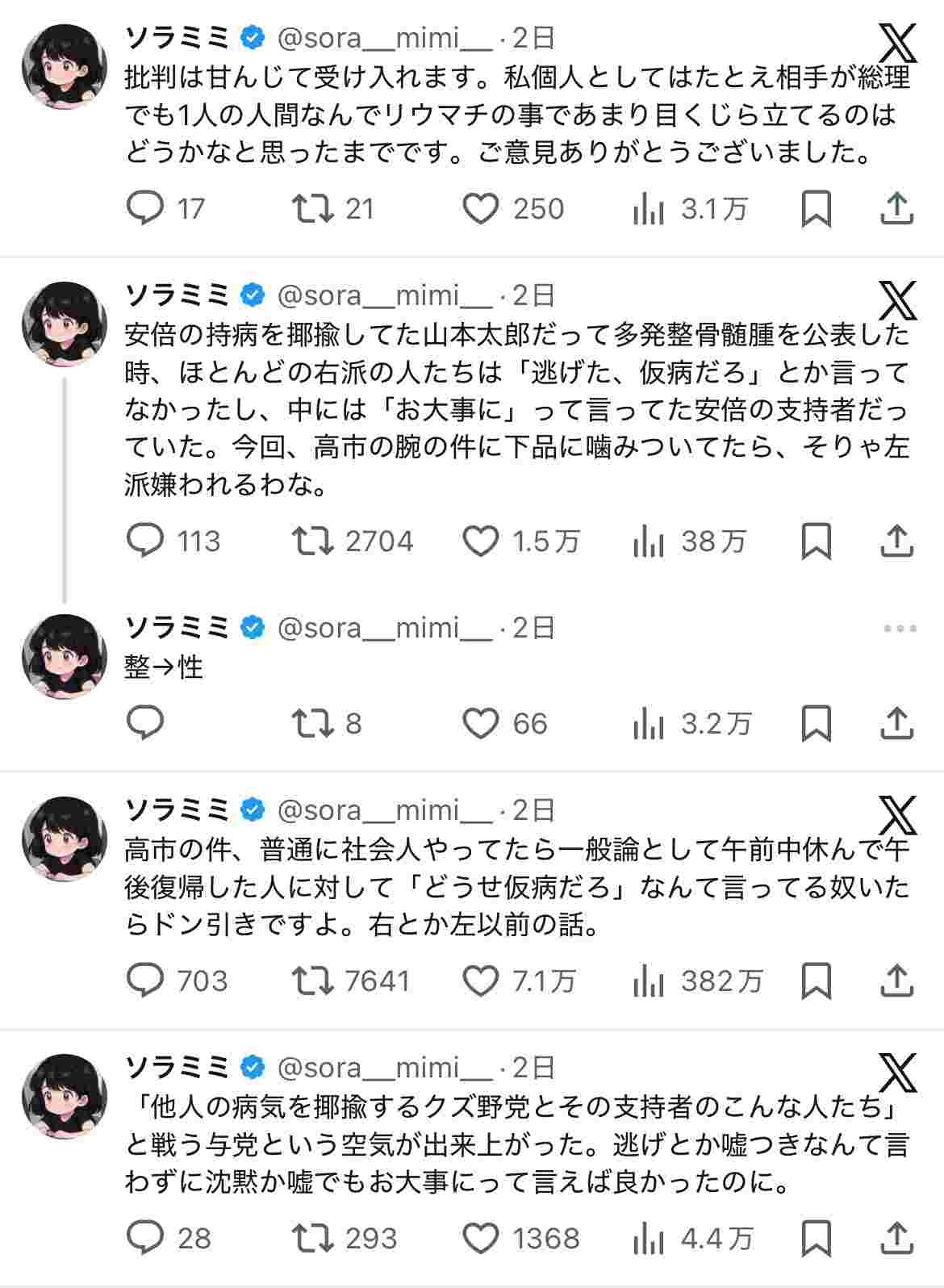Image resolution: width=944 pixels, height=1288 pixels.
Task: Repost the tweet with 21 reposts
Action: pos(313,209)
